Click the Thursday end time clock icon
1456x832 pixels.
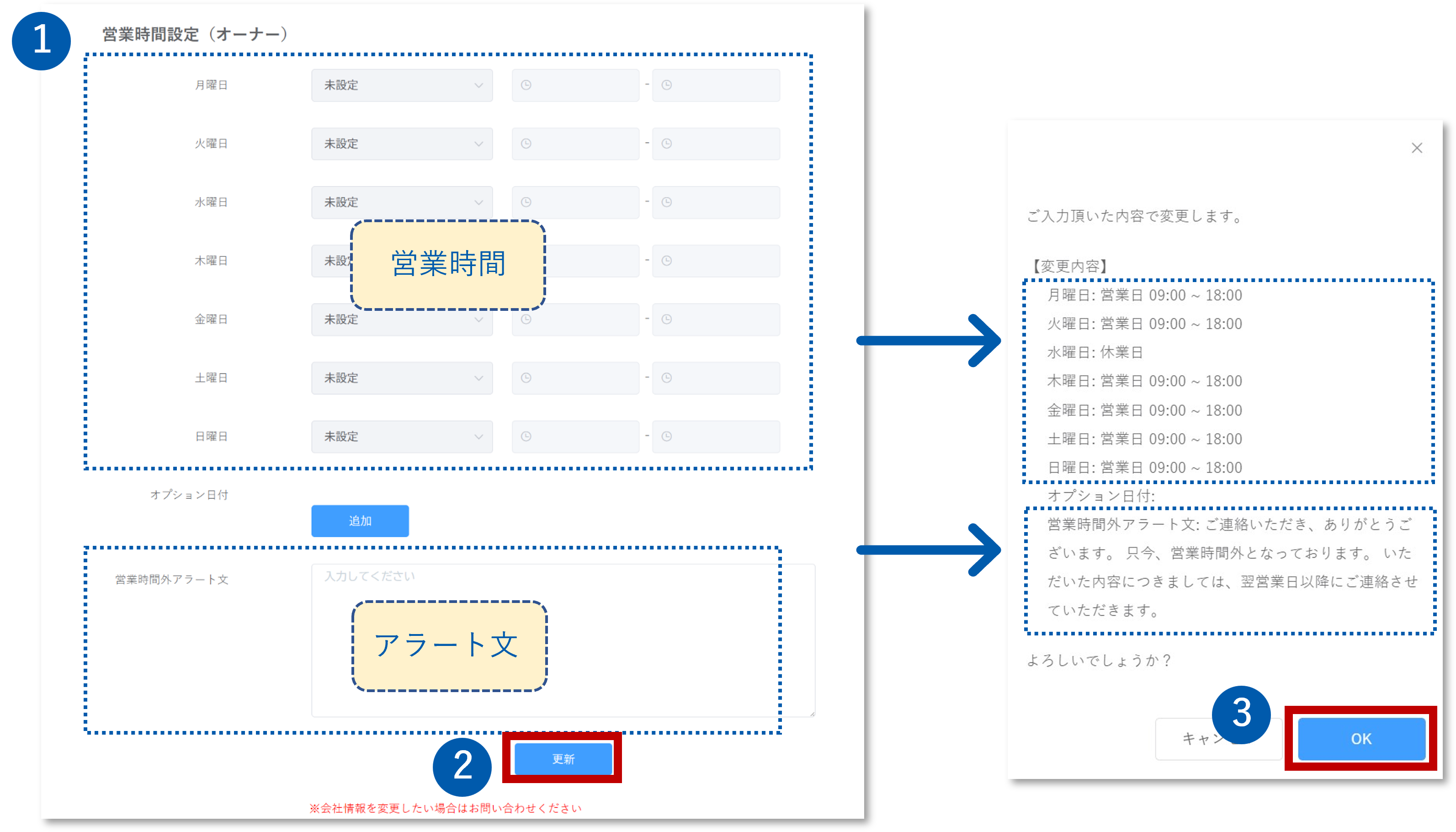coord(667,261)
